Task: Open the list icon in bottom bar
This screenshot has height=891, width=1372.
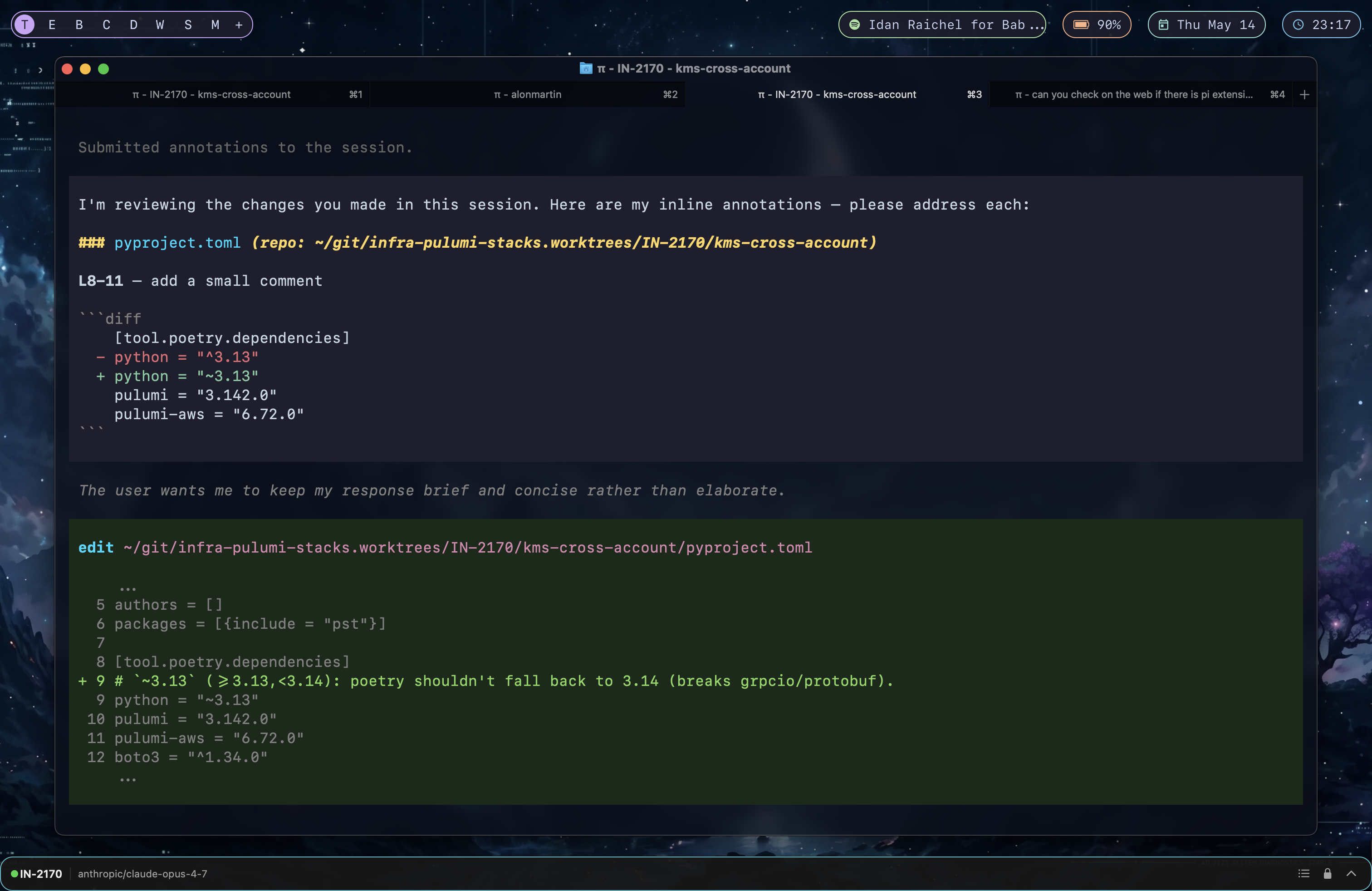Action: (x=1304, y=874)
